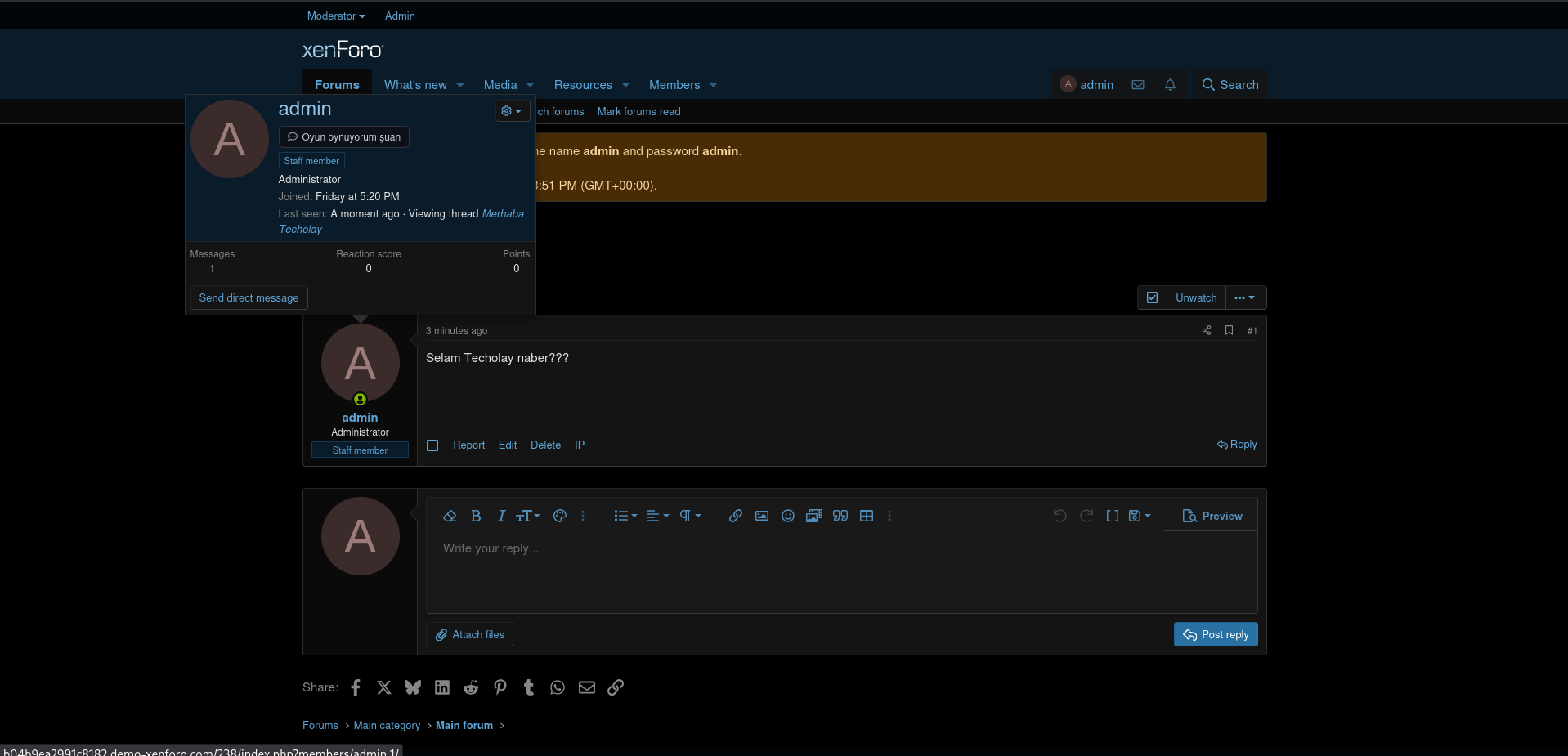The width and height of the screenshot is (1568, 756).
Task: Toggle BB code mode brackets icon
Action: coord(1113,516)
